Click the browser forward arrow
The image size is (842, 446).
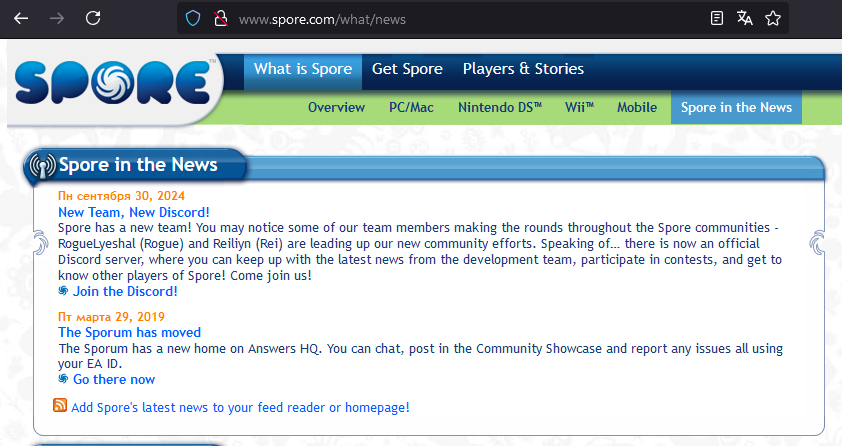[x=57, y=18]
